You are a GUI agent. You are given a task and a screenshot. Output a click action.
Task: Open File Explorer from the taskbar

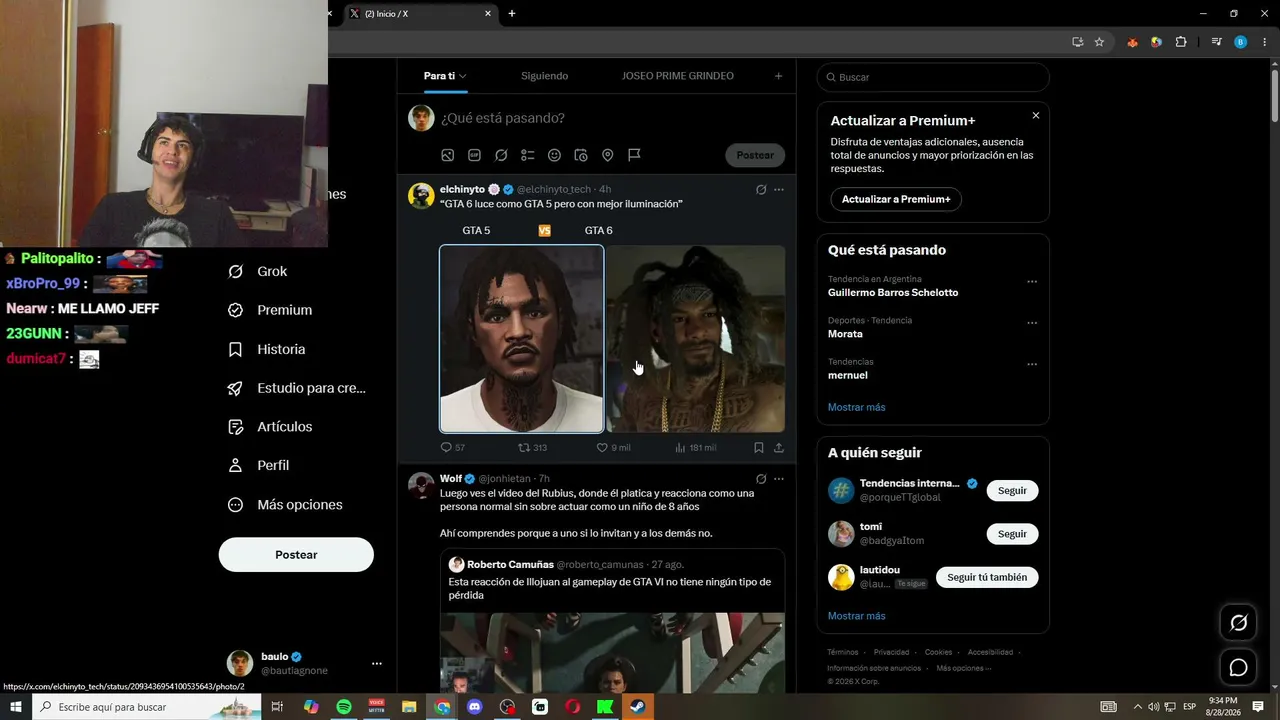click(x=409, y=707)
